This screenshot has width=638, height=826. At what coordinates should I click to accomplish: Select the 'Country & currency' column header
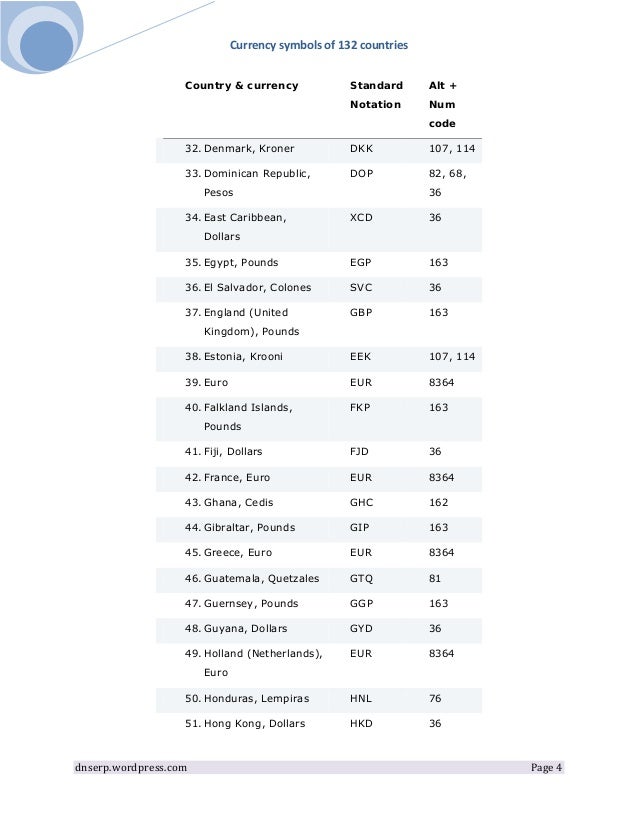pyautogui.click(x=242, y=85)
